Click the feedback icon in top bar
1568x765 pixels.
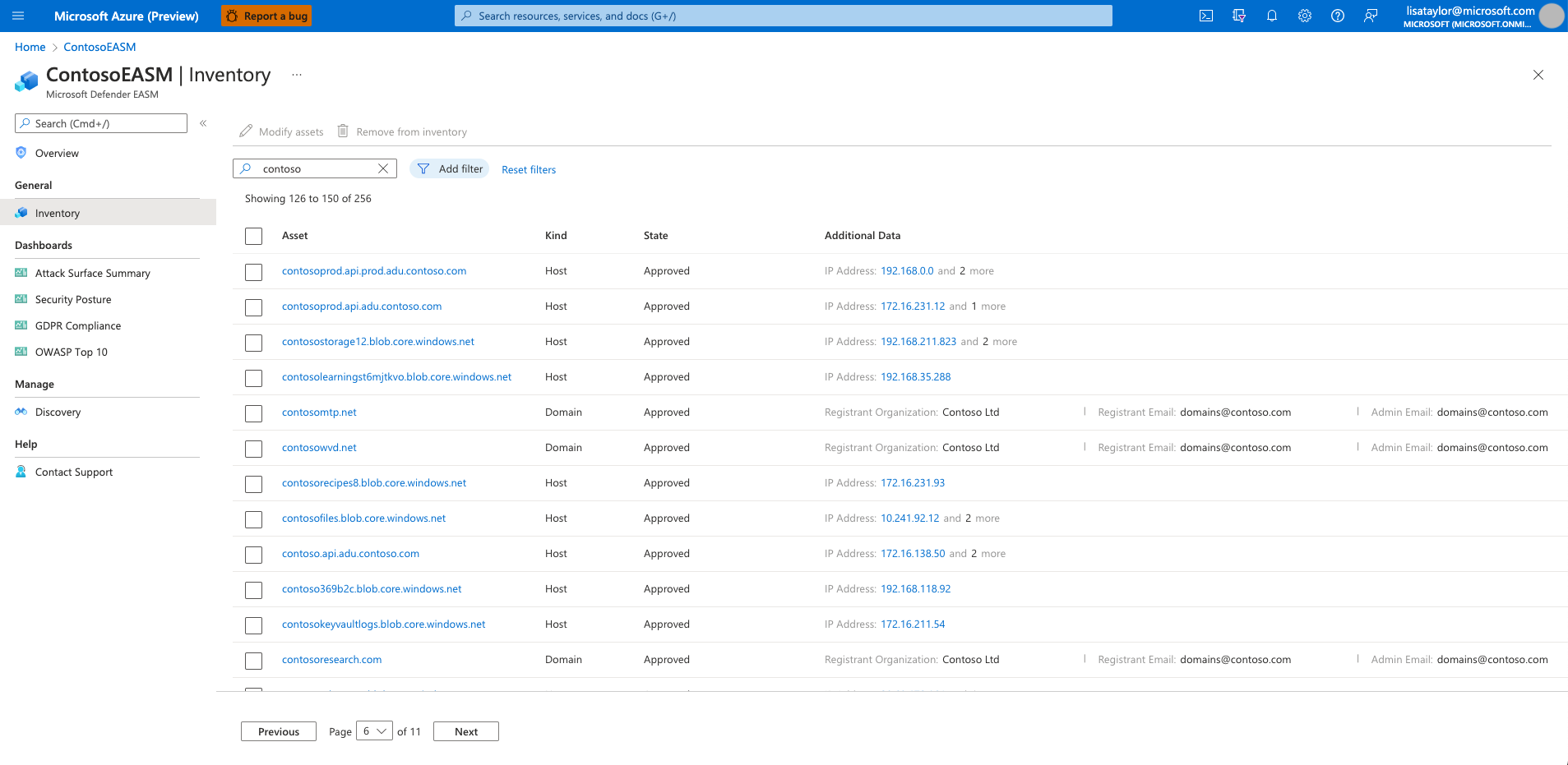(x=1370, y=16)
